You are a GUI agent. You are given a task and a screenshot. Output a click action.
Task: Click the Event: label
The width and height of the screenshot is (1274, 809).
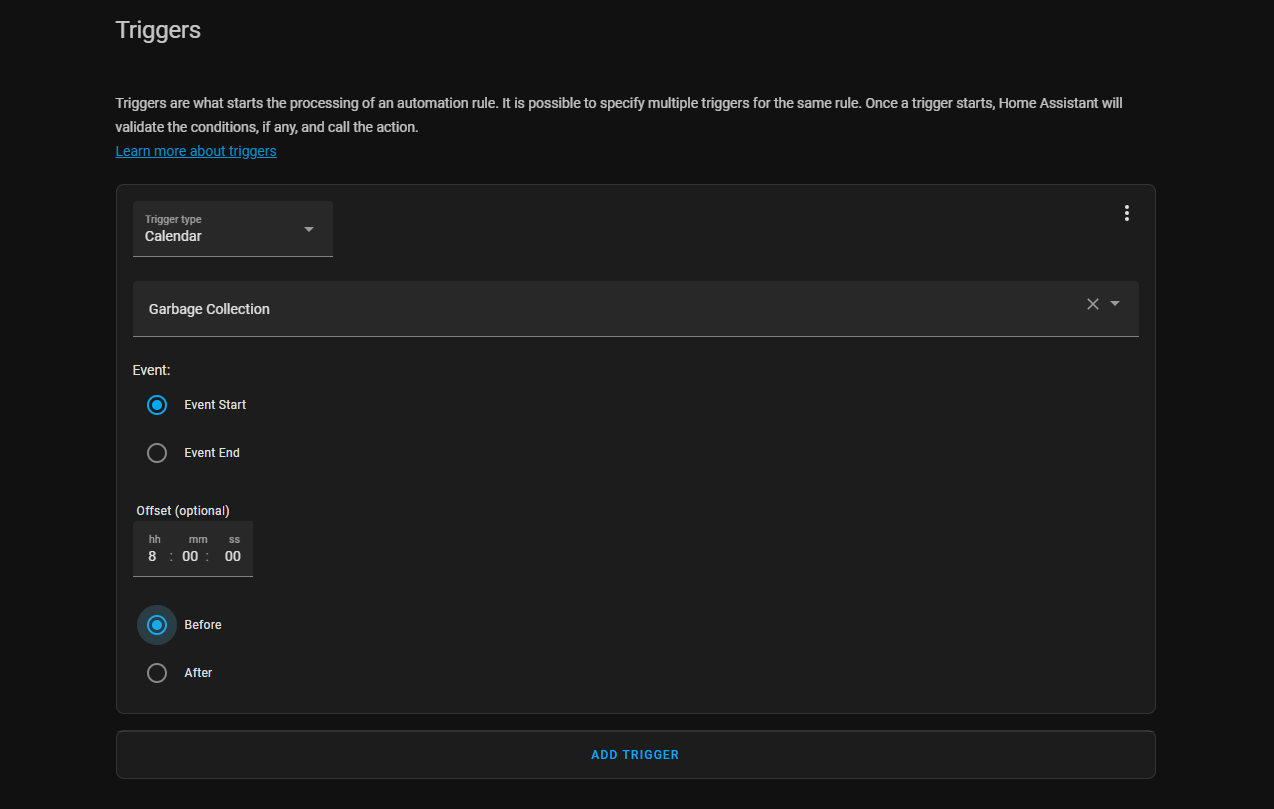152,370
